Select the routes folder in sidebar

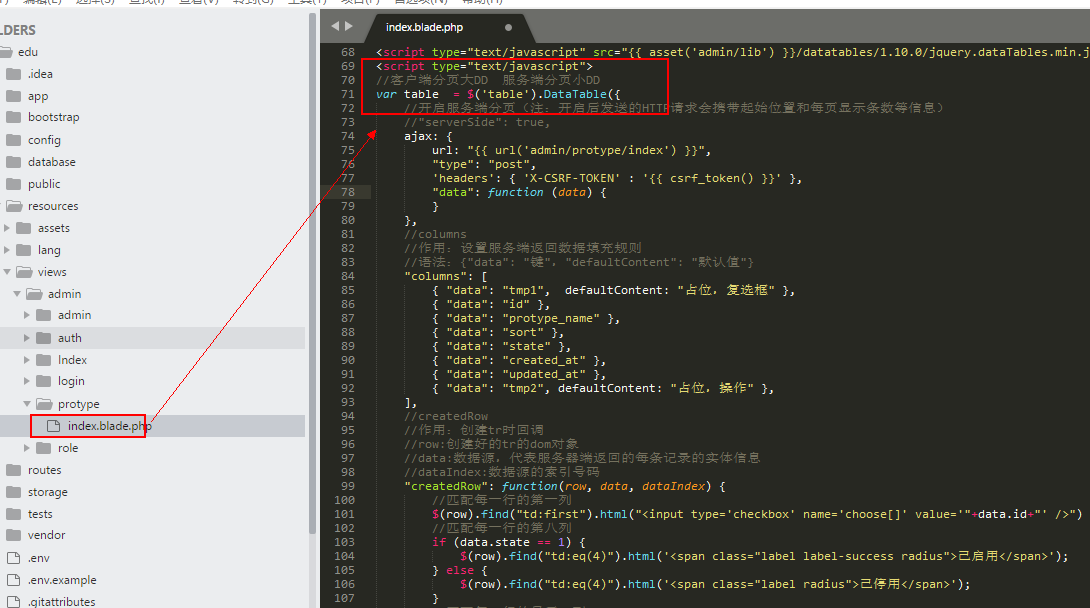(44, 470)
